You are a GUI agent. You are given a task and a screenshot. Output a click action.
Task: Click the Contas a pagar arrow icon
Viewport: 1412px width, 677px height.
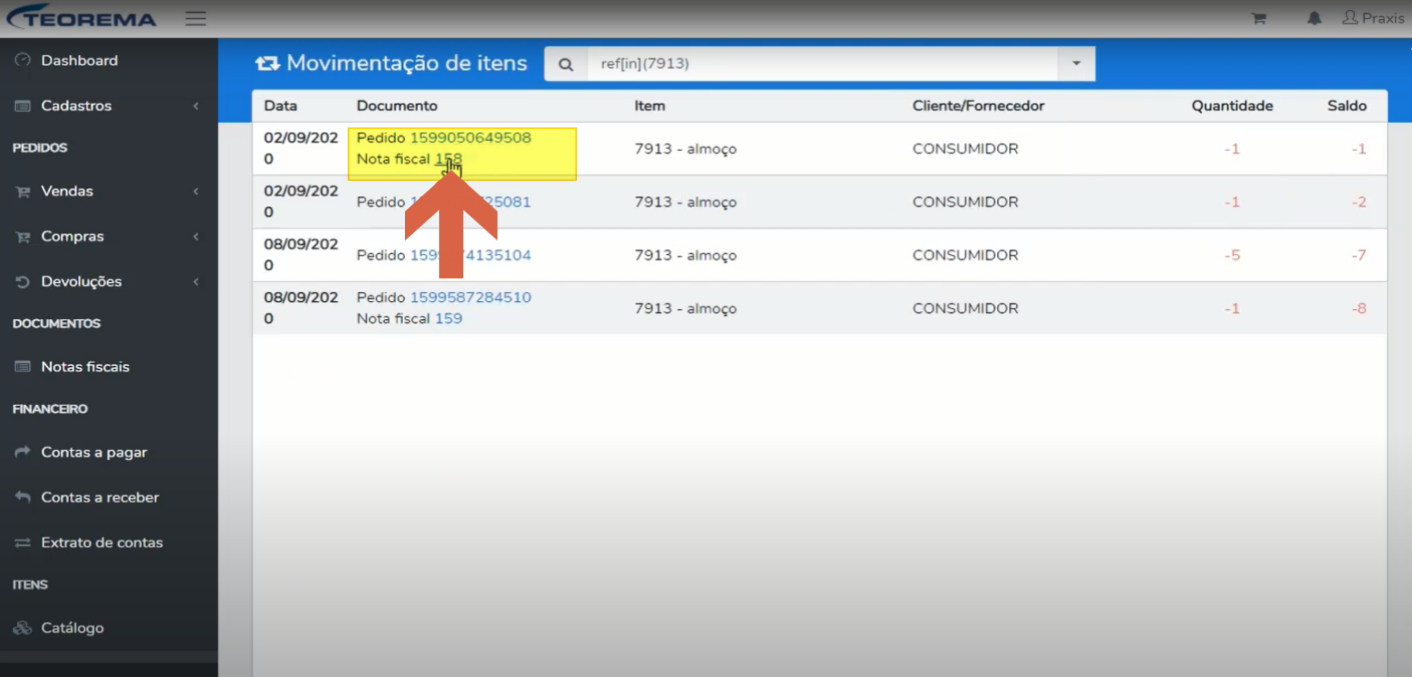[23, 453]
